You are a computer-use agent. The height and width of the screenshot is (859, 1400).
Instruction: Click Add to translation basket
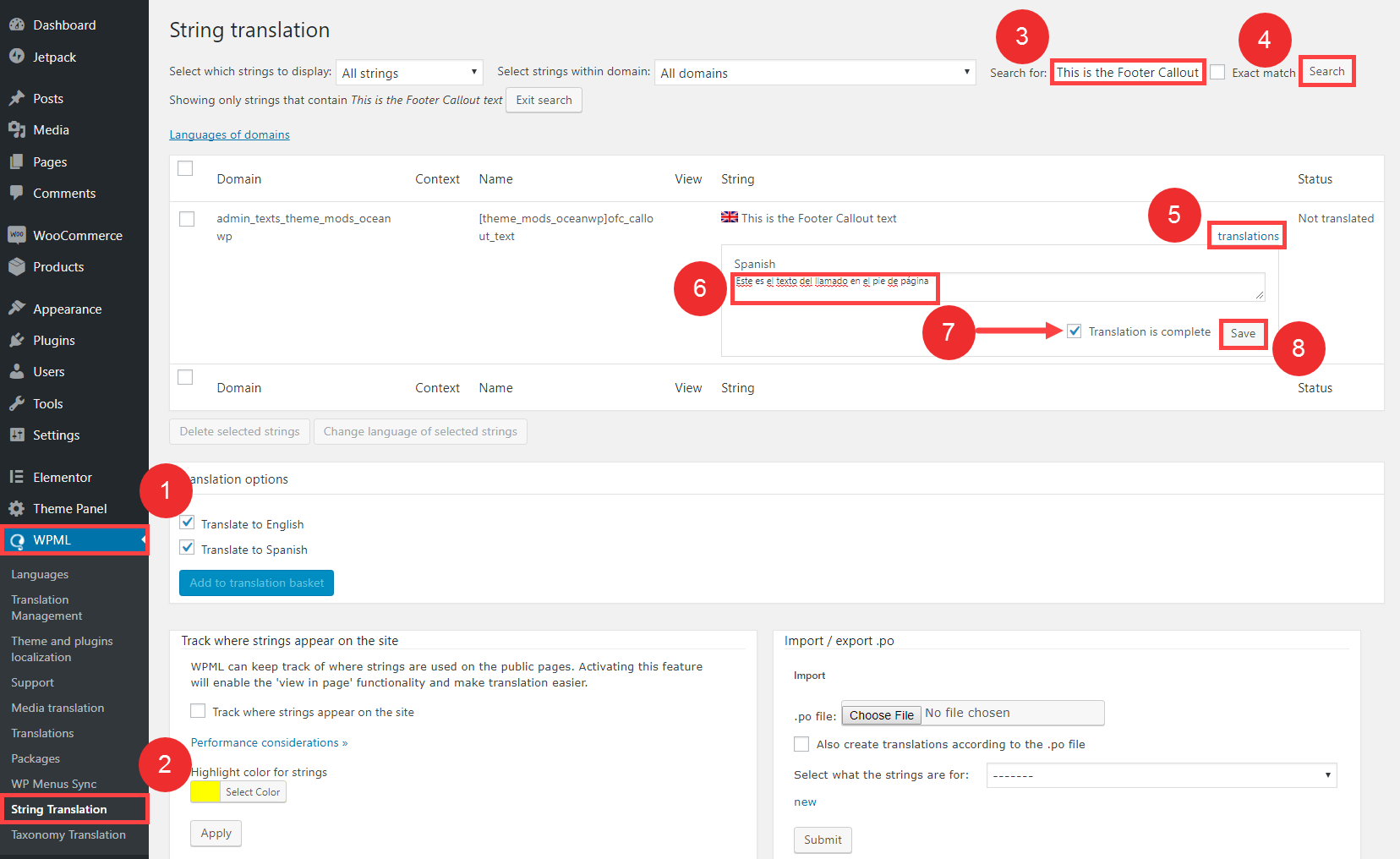point(256,583)
